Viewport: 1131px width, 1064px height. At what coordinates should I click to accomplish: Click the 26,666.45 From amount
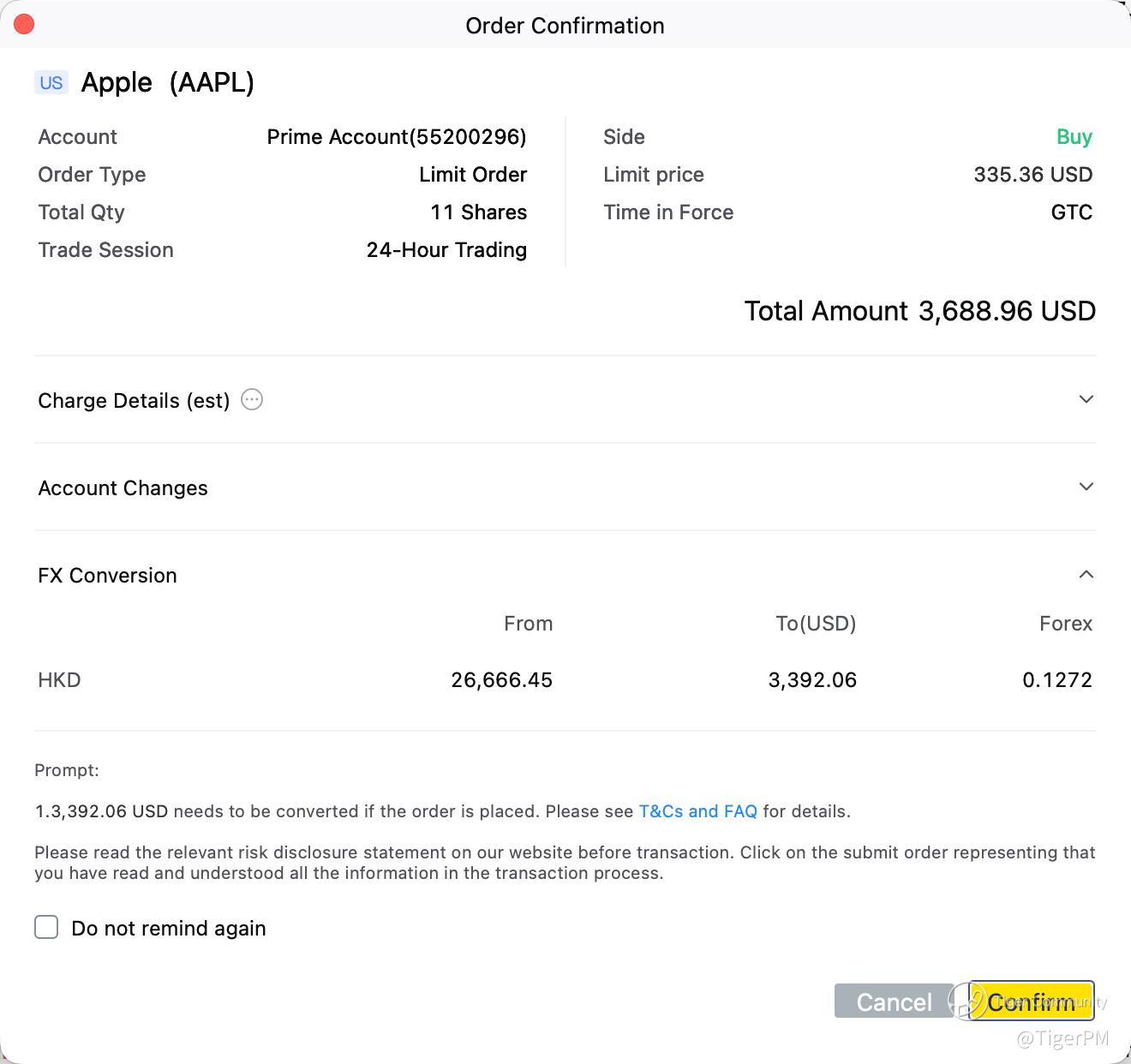pos(502,680)
